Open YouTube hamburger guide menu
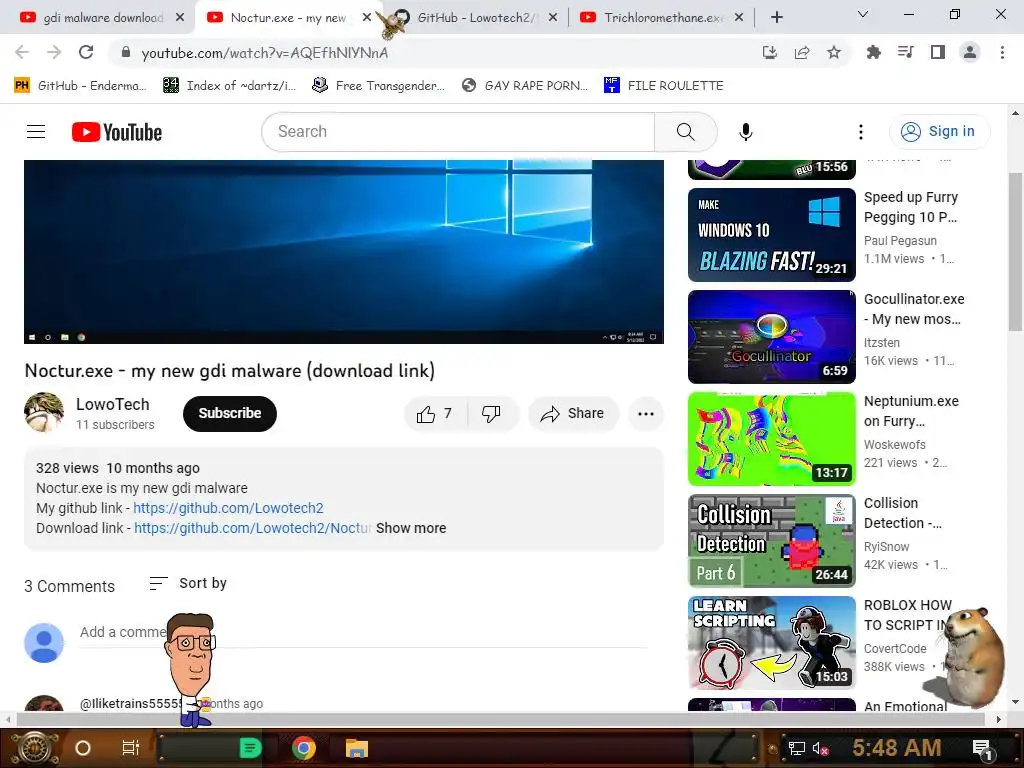The height and width of the screenshot is (768, 1024). (x=36, y=132)
